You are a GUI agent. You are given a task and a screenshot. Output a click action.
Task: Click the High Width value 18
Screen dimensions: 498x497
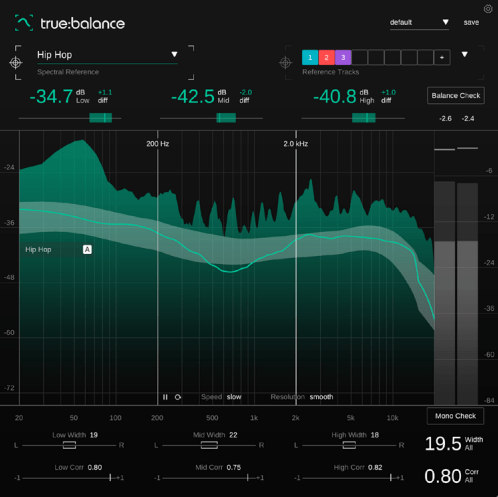coord(375,435)
